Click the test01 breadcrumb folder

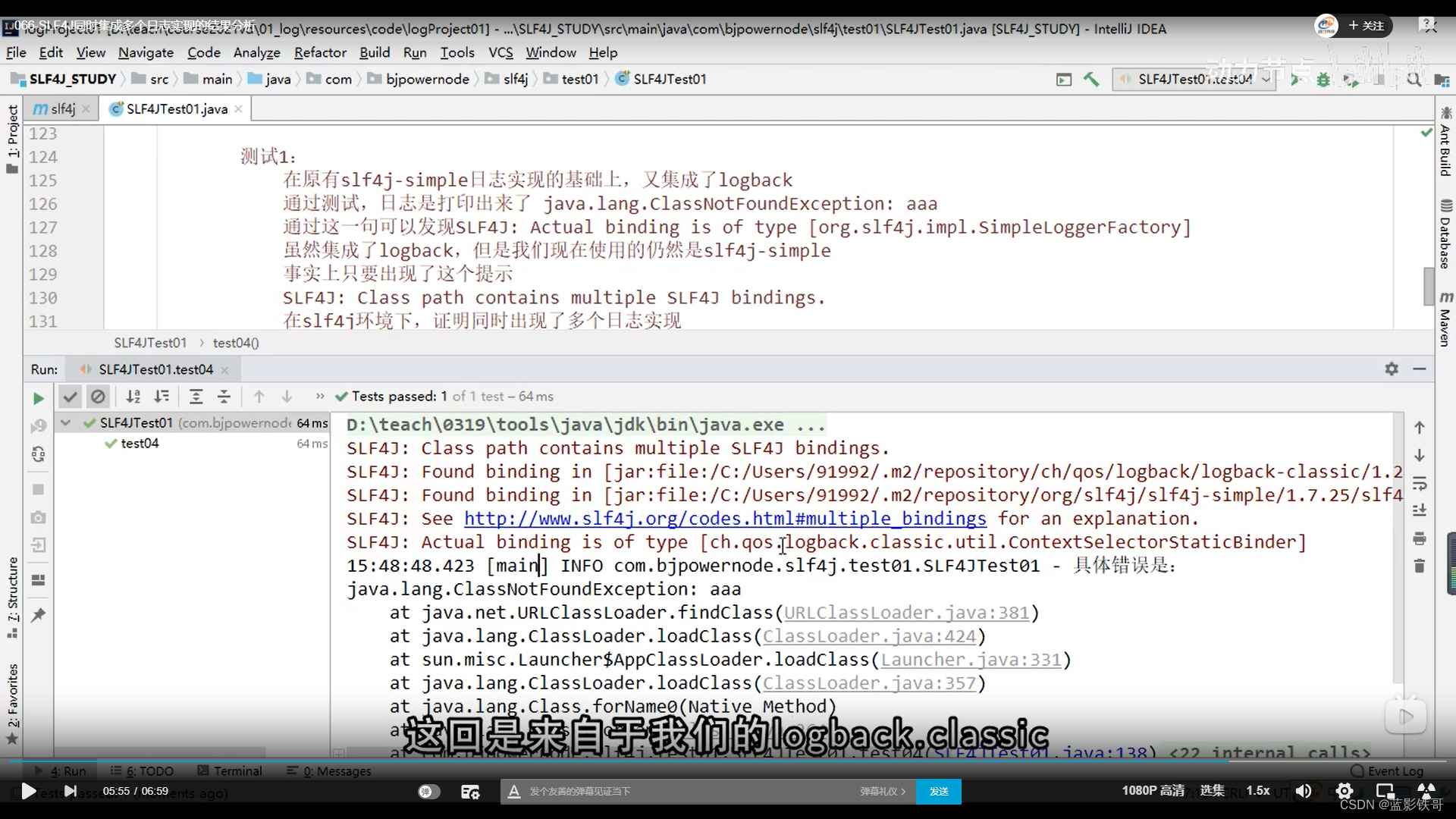point(571,79)
